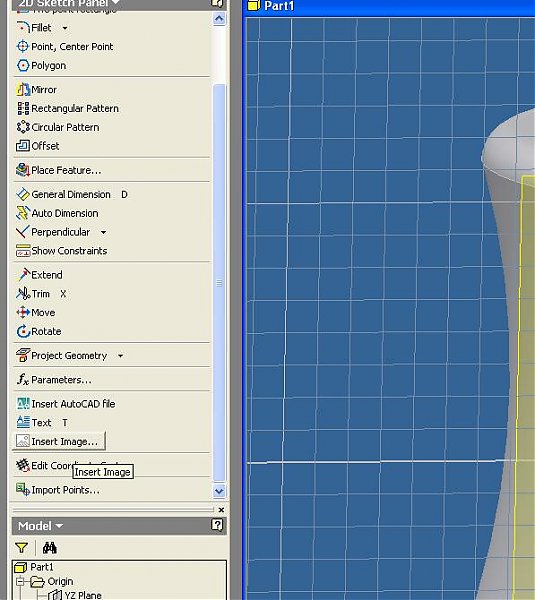Click the Insert Image... button
535x600 pixels.
coord(59,441)
